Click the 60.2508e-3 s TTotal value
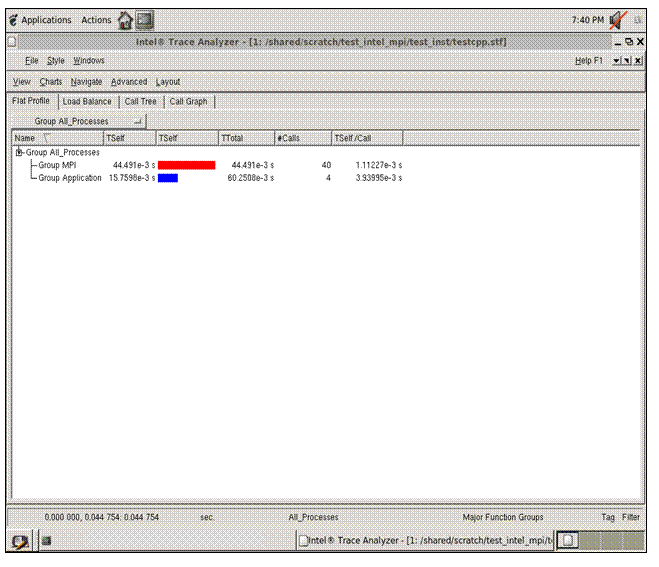The width and height of the screenshot is (659, 567). pyautogui.click(x=250, y=178)
